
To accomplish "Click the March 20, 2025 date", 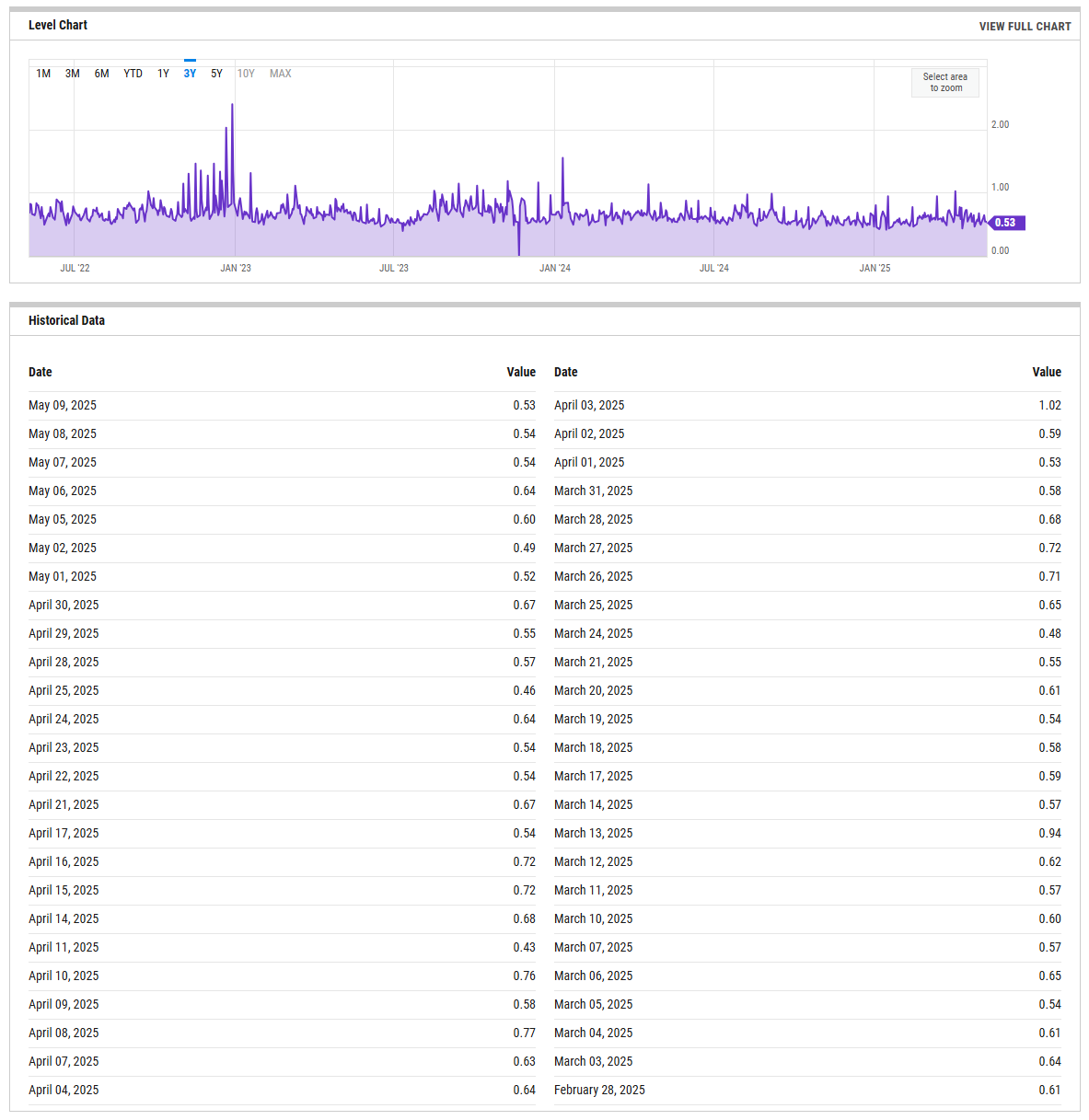I will click(x=594, y=690).
